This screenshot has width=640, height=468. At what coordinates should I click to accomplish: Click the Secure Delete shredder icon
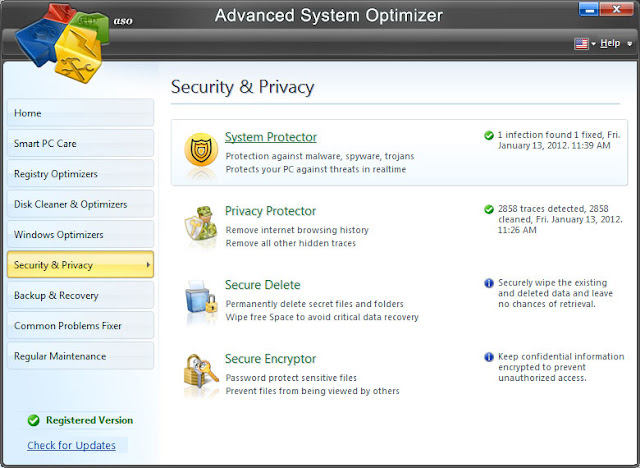coord(201,297)
